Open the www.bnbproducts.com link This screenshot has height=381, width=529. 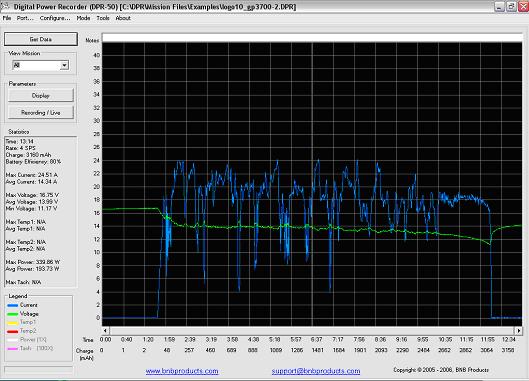pos(182,371)
